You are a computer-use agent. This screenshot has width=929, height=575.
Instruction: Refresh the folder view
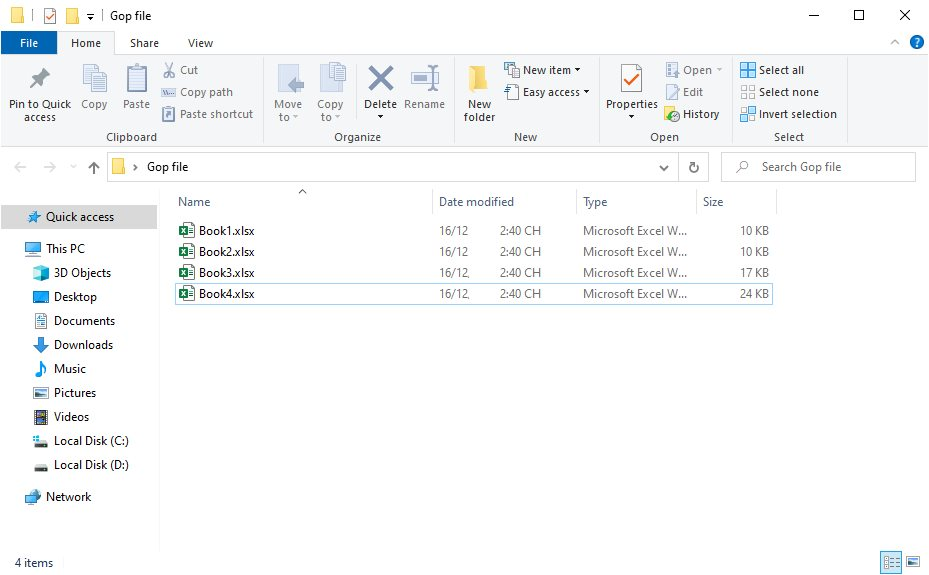[694, 167]
